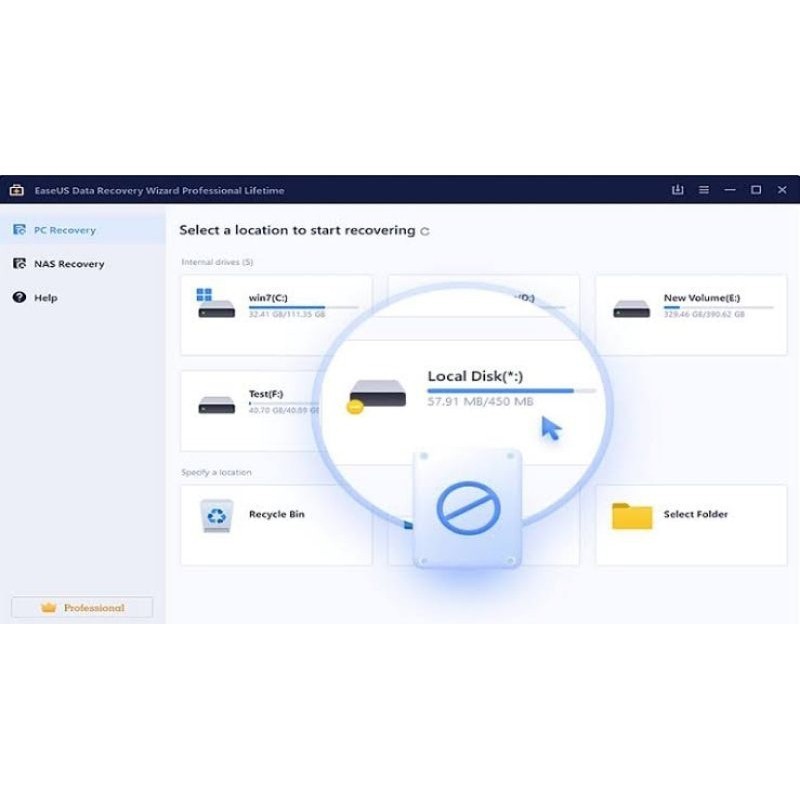Click the Professional upgrade button

click(82, 608)
